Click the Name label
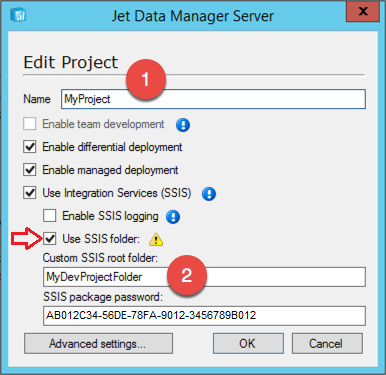The width and height of the screenshot is (386, 375). click(37, 99)
